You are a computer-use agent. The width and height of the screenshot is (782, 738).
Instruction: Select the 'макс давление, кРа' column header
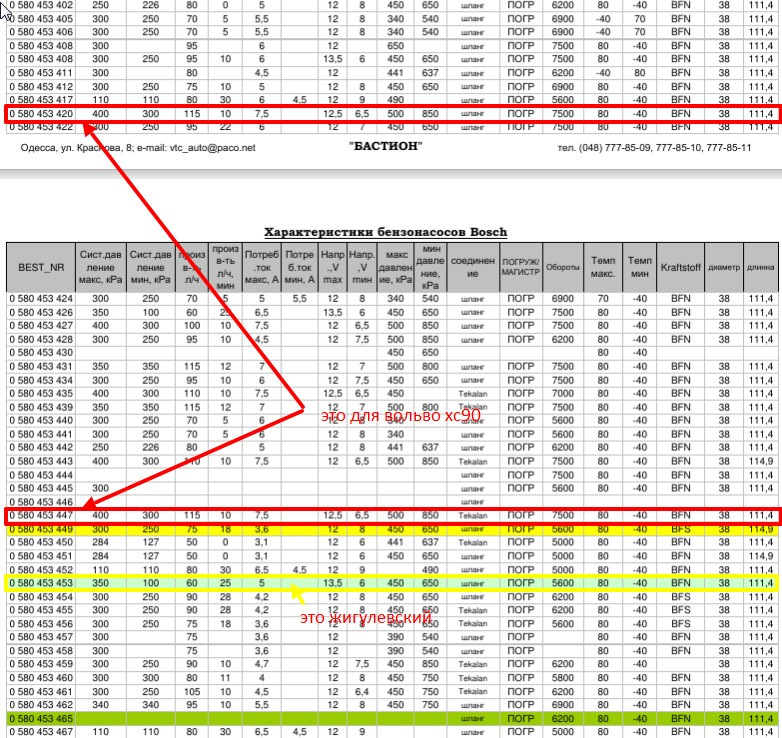coord(395,267)
